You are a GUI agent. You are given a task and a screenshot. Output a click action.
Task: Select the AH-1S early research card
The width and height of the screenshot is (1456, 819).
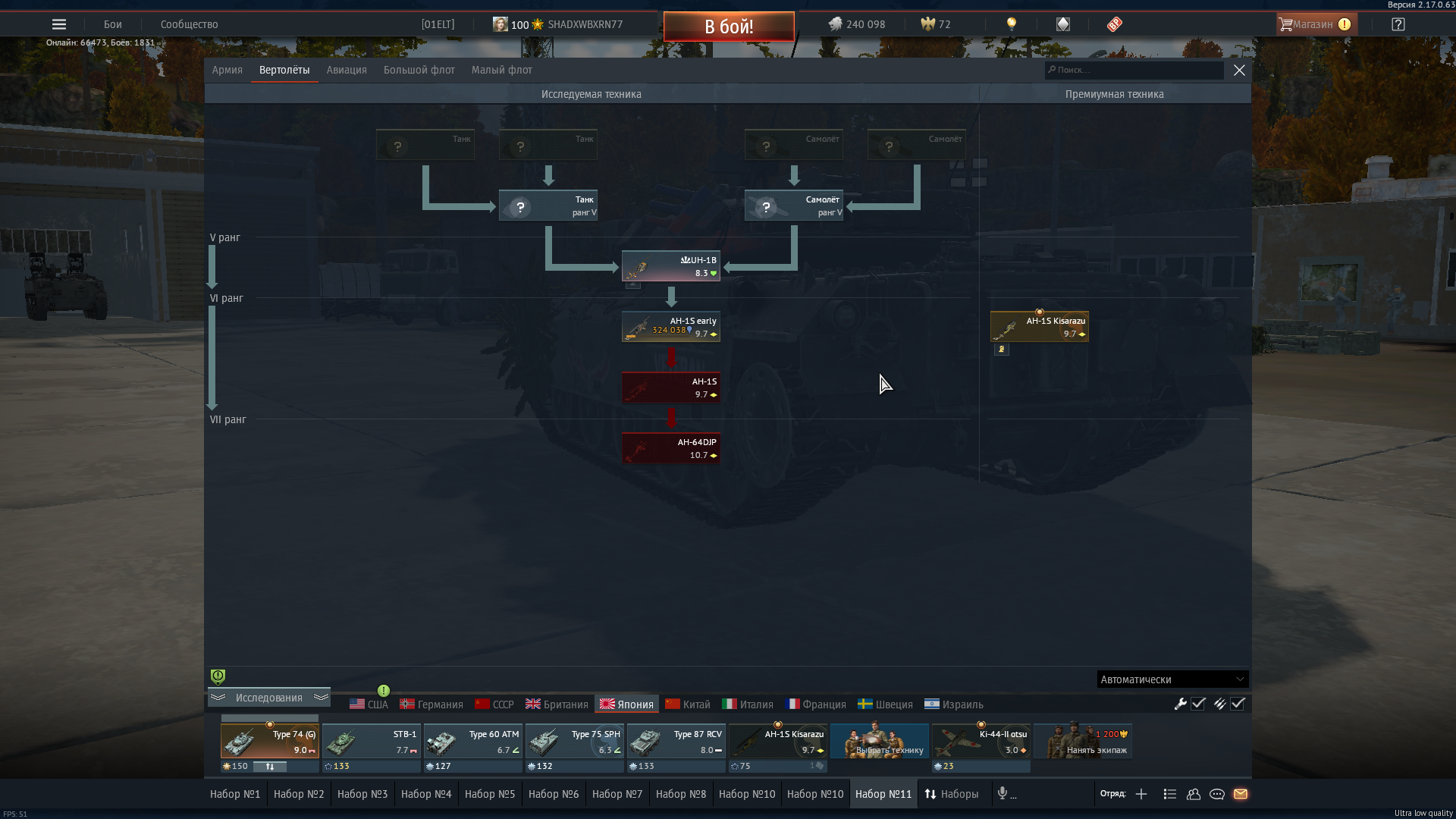671,327
